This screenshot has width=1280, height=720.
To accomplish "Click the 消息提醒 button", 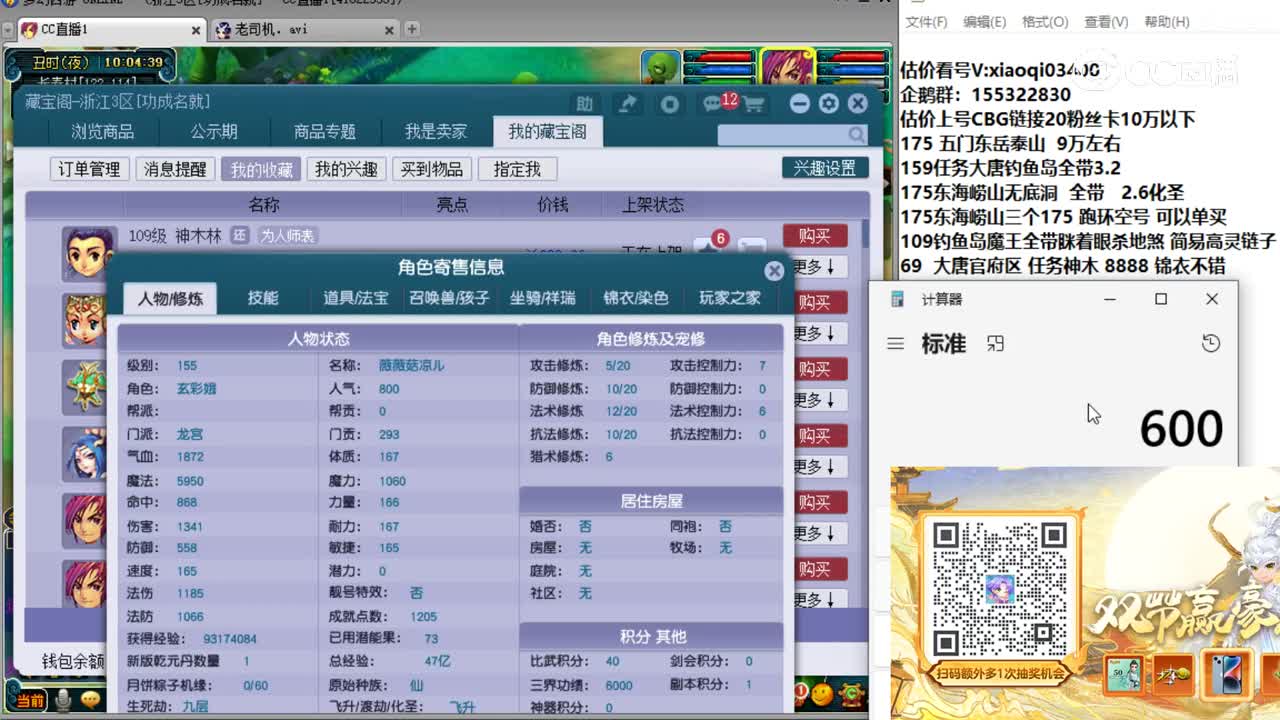I will [x=175, y=169].
